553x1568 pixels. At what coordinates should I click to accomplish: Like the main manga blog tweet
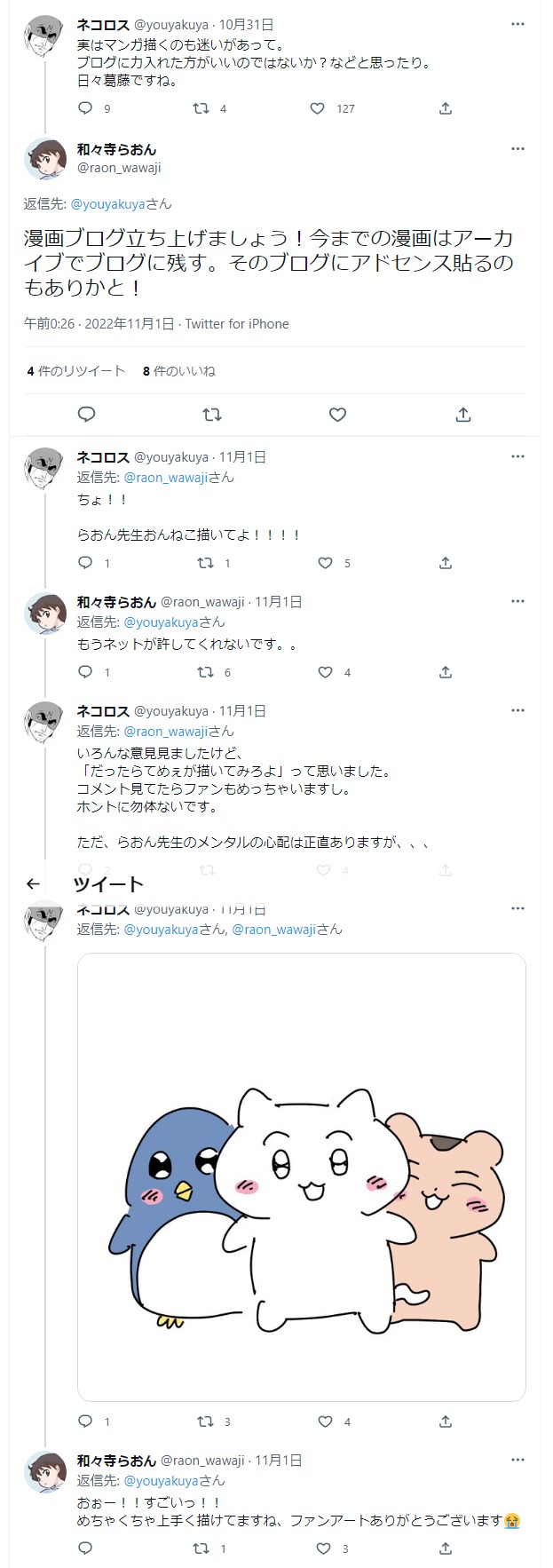[337, 415]
